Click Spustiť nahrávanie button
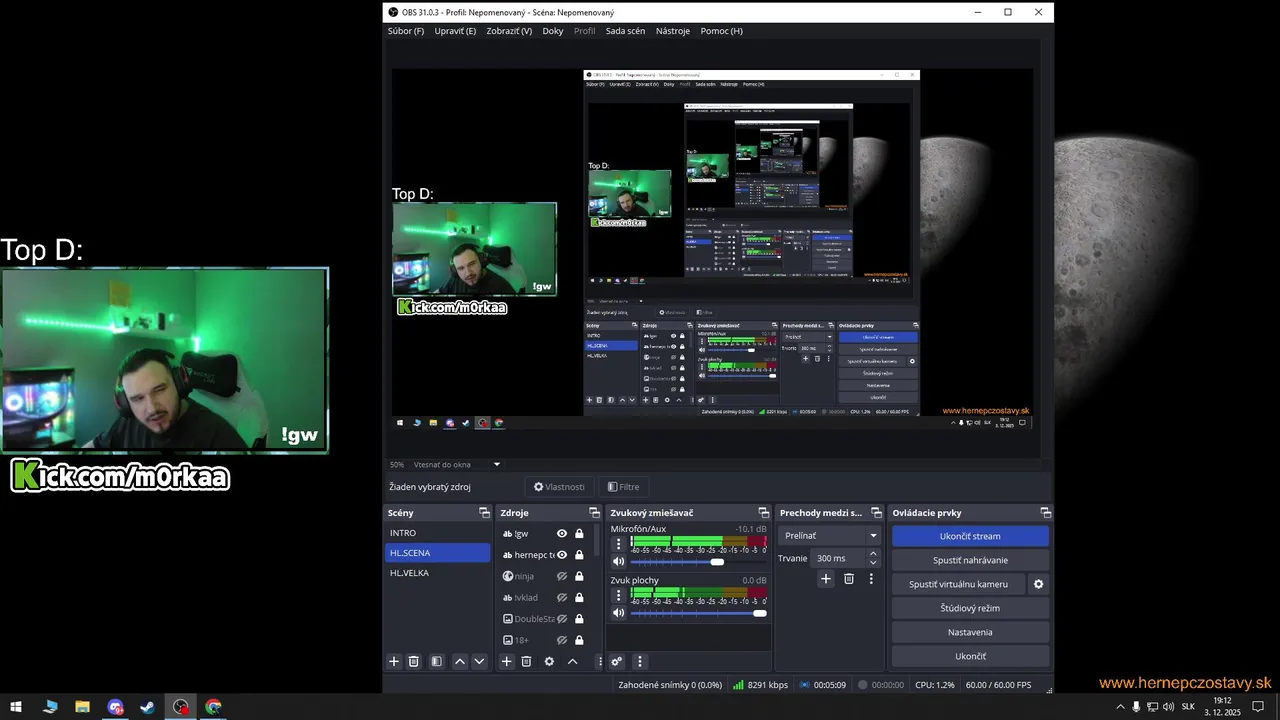 [970, 560]
